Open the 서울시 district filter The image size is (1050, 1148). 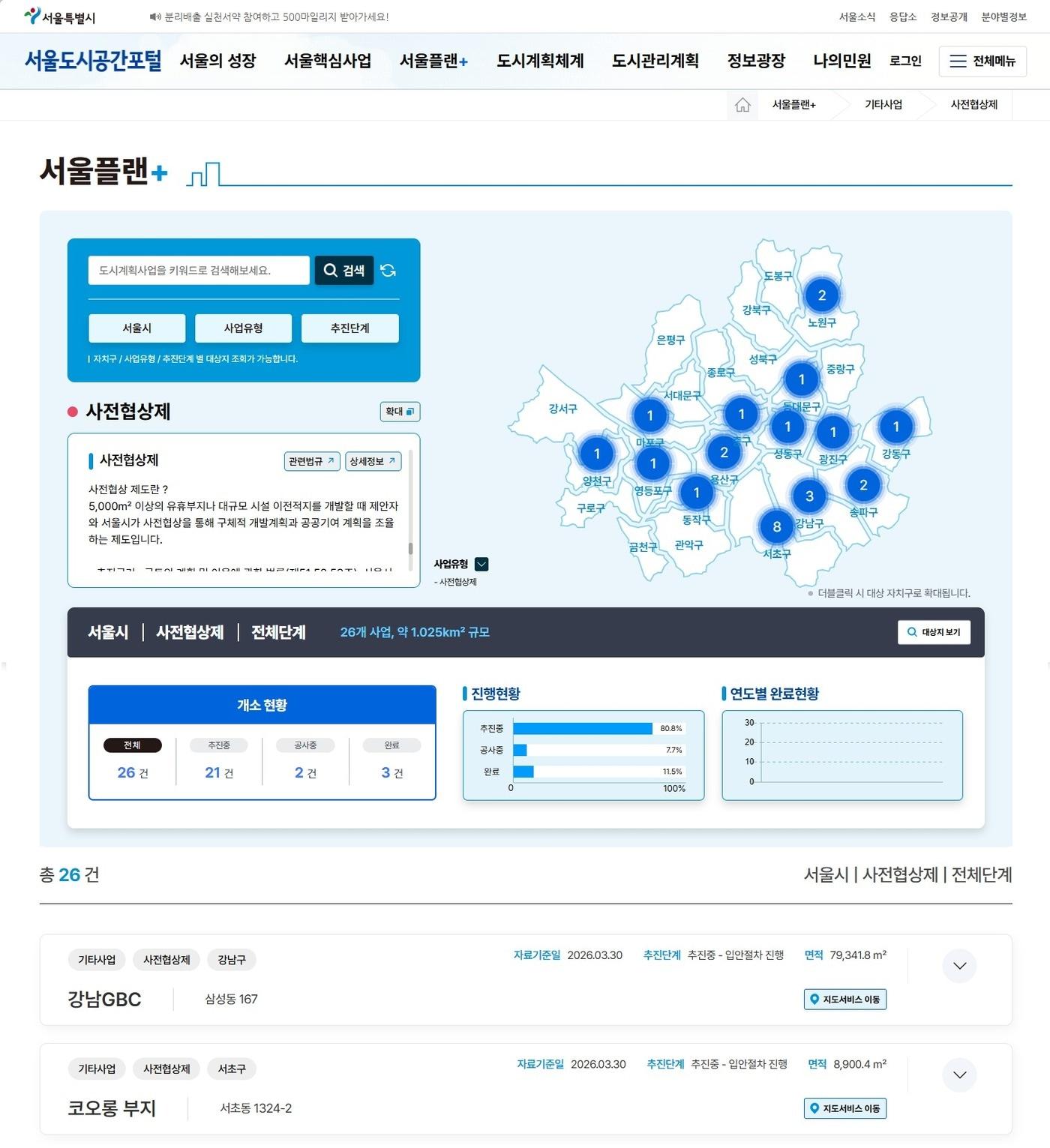click(x=137, y=328)
